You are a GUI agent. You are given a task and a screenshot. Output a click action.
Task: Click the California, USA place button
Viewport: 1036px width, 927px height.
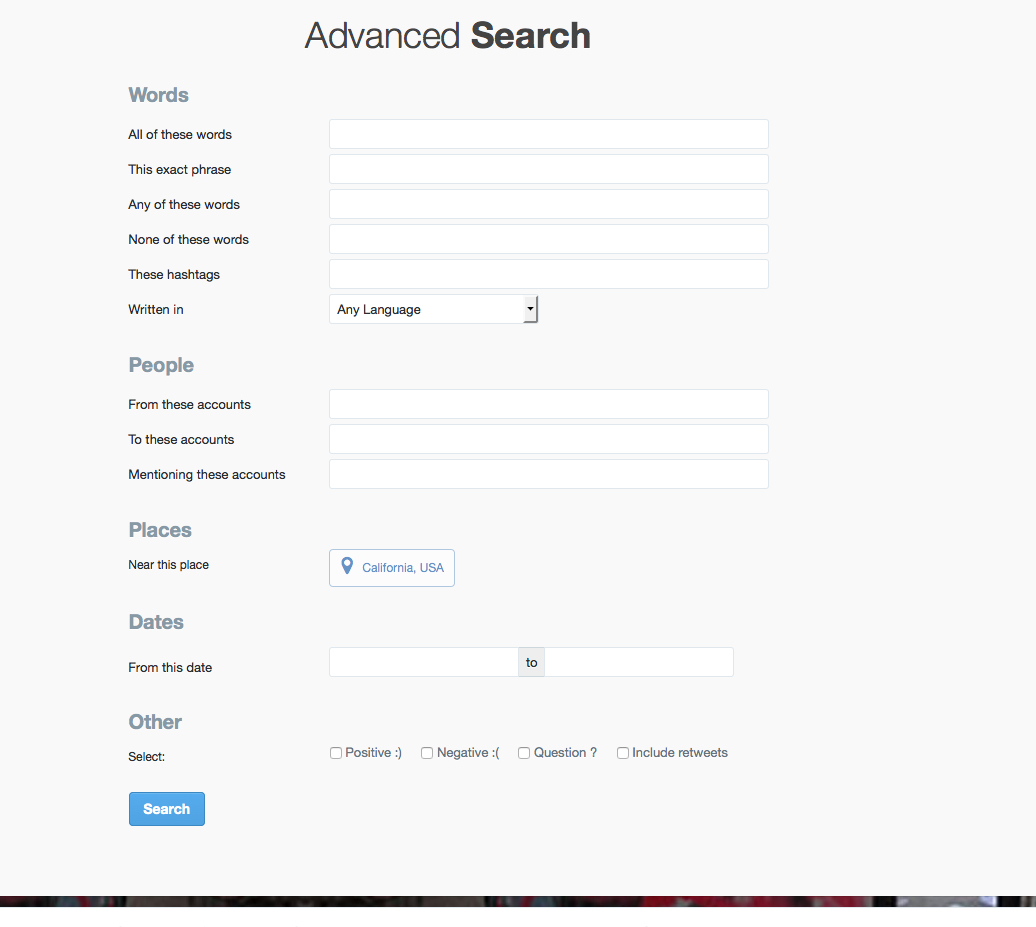point(392,568)
